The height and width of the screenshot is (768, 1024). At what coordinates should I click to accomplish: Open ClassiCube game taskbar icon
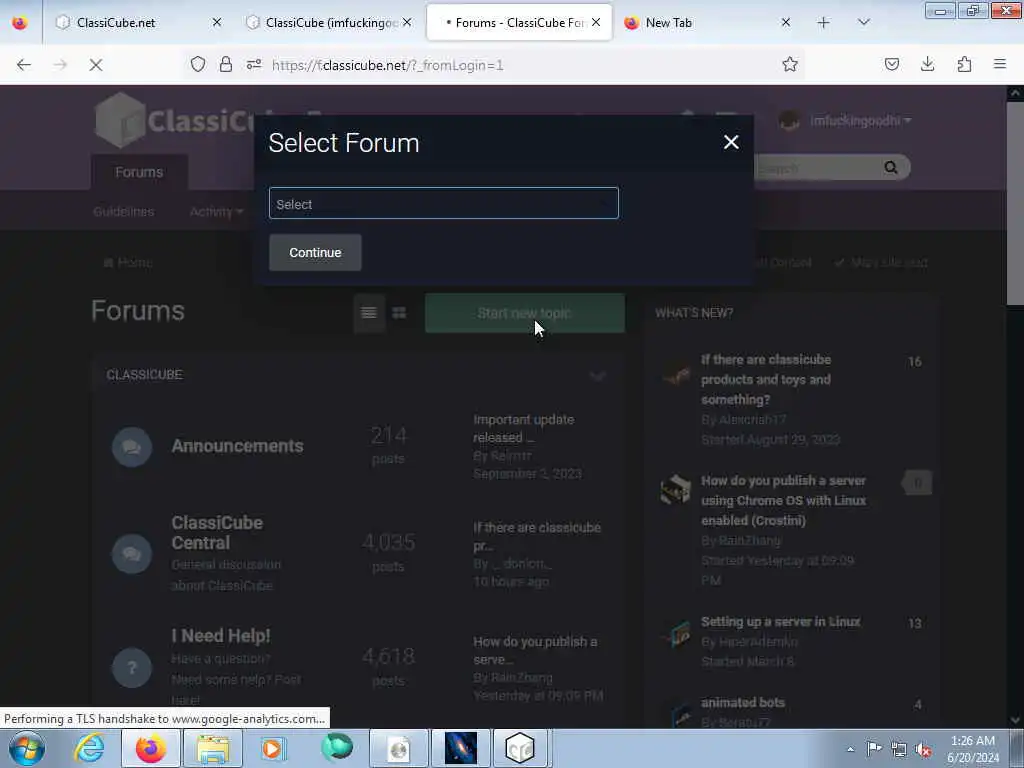[x=520, y=748]
